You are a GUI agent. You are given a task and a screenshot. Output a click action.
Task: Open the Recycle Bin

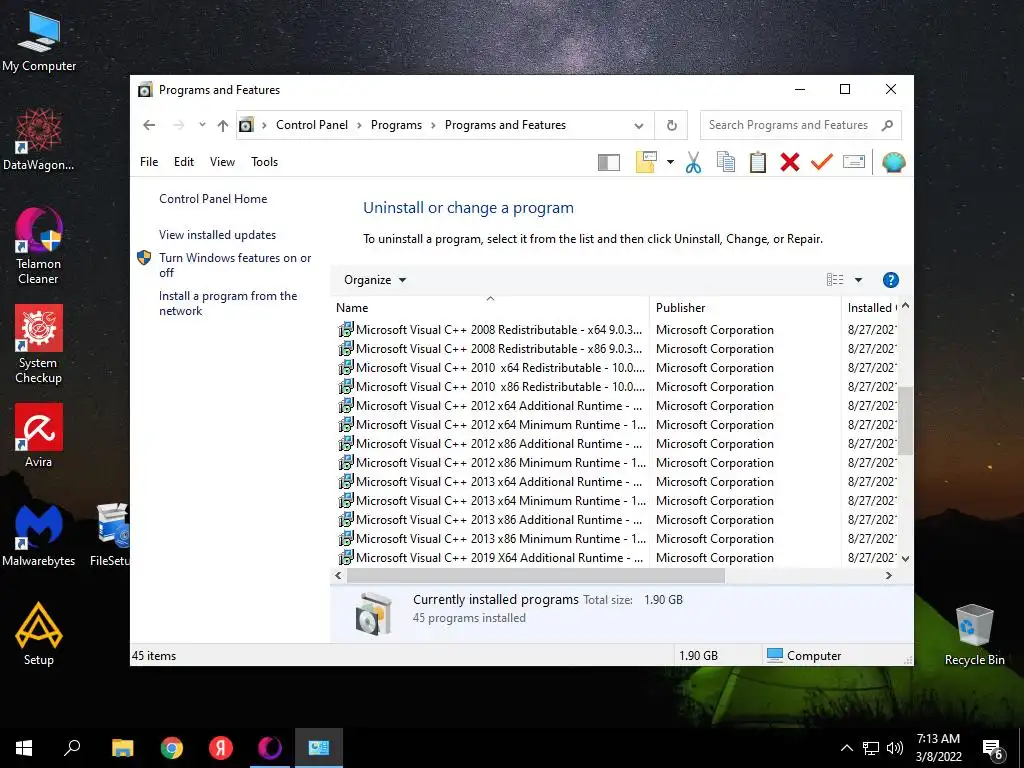(x=974, y=634)
